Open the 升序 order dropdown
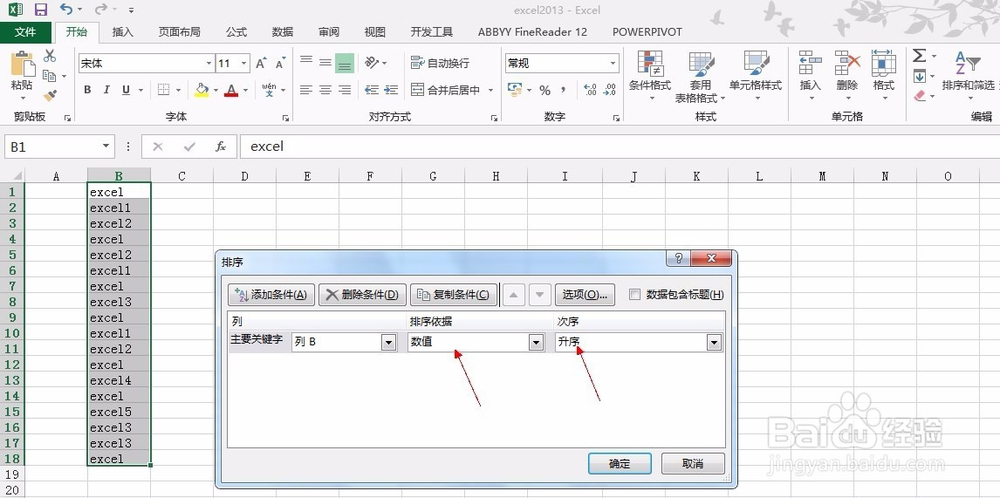 (714, 342)
